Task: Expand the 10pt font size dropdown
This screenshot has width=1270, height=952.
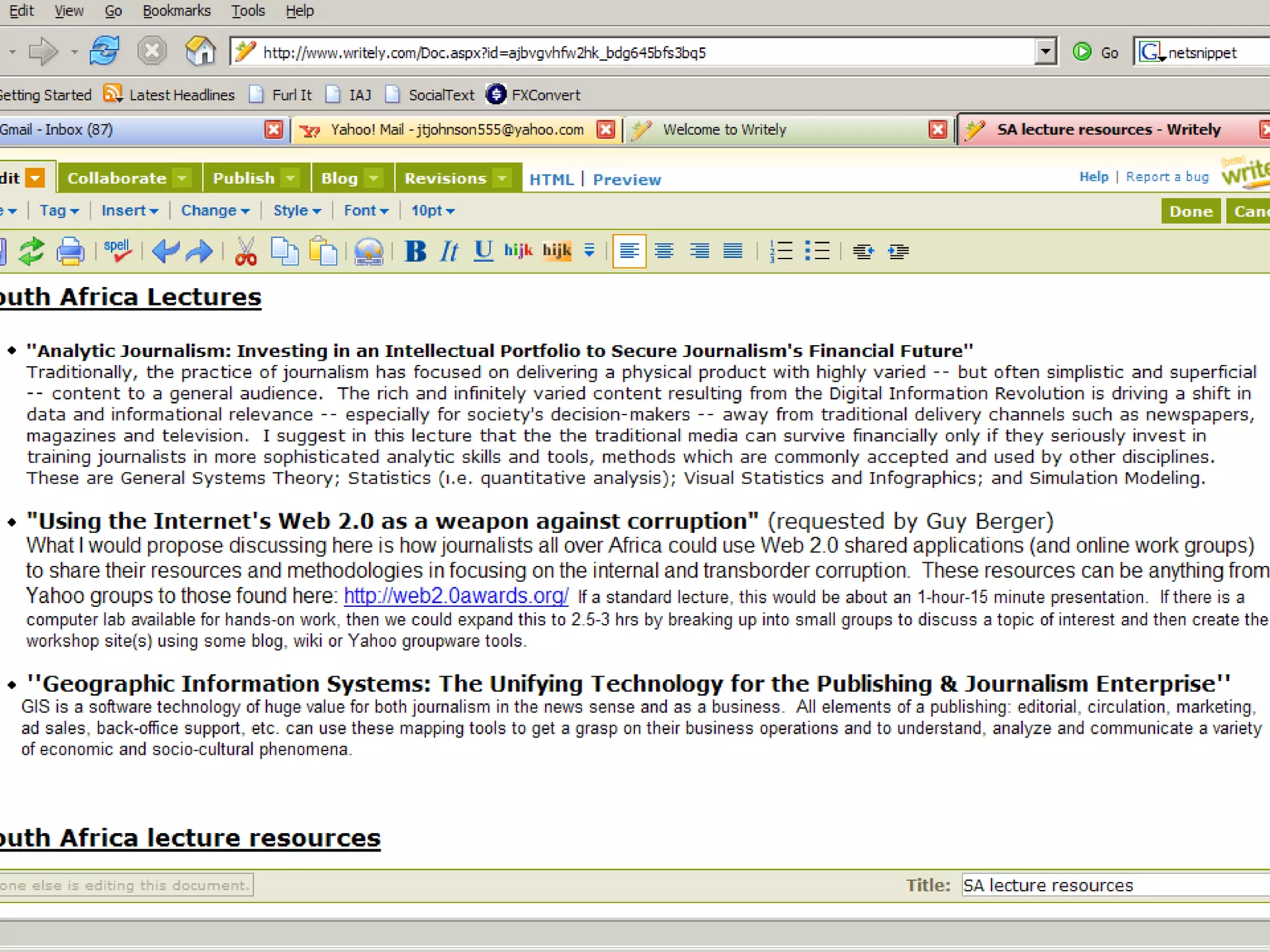Action: coord(433,211)
